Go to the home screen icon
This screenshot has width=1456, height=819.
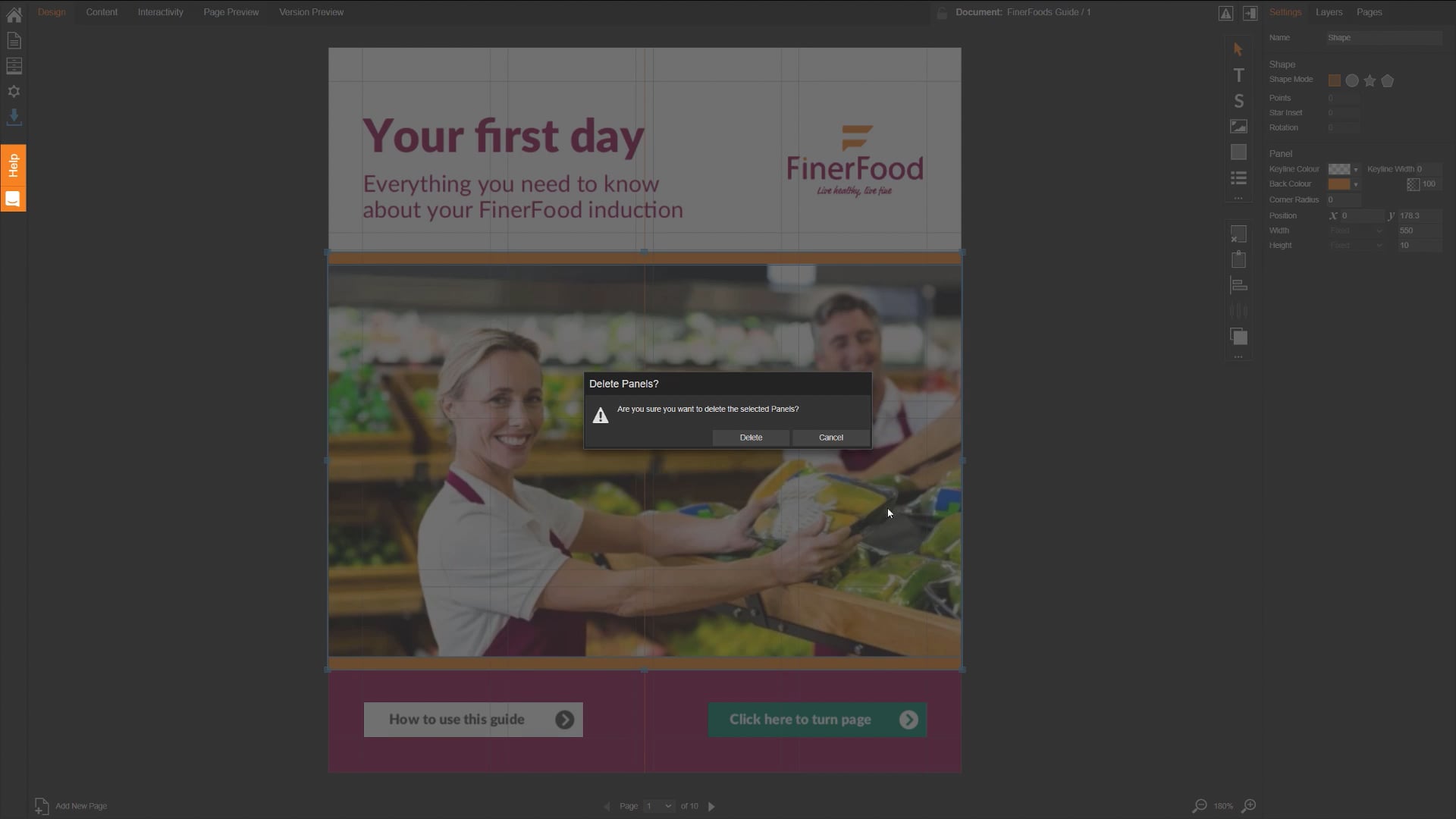pyautogui.click(x=14, y=14)
